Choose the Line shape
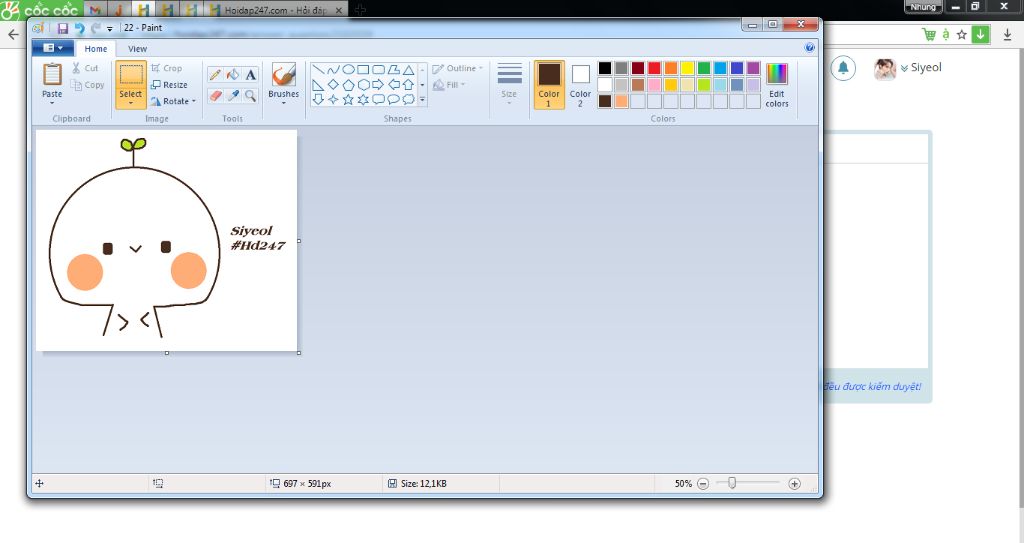 click(318, 69)
